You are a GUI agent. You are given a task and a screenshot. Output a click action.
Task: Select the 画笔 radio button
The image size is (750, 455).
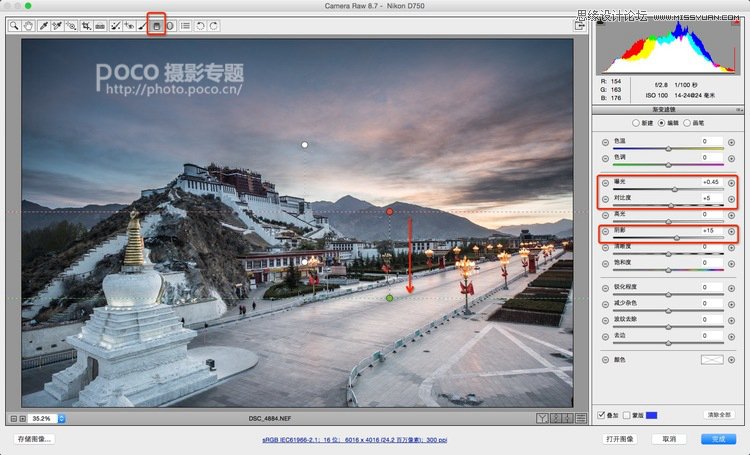click(x=687, y=123)
